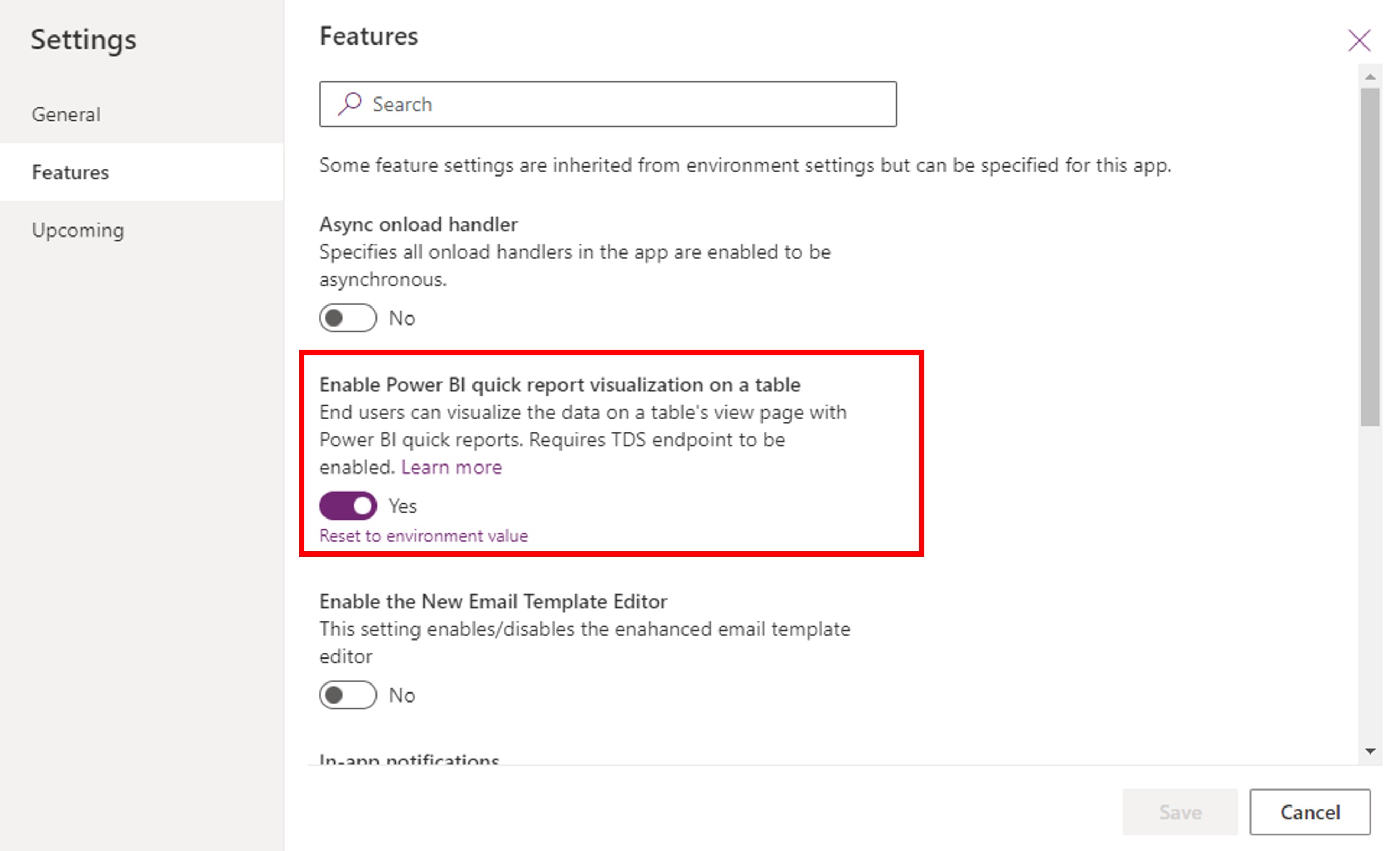Open the General settings tab
1400x851 pixels.
pyautogui.click(x=66, y=115)
